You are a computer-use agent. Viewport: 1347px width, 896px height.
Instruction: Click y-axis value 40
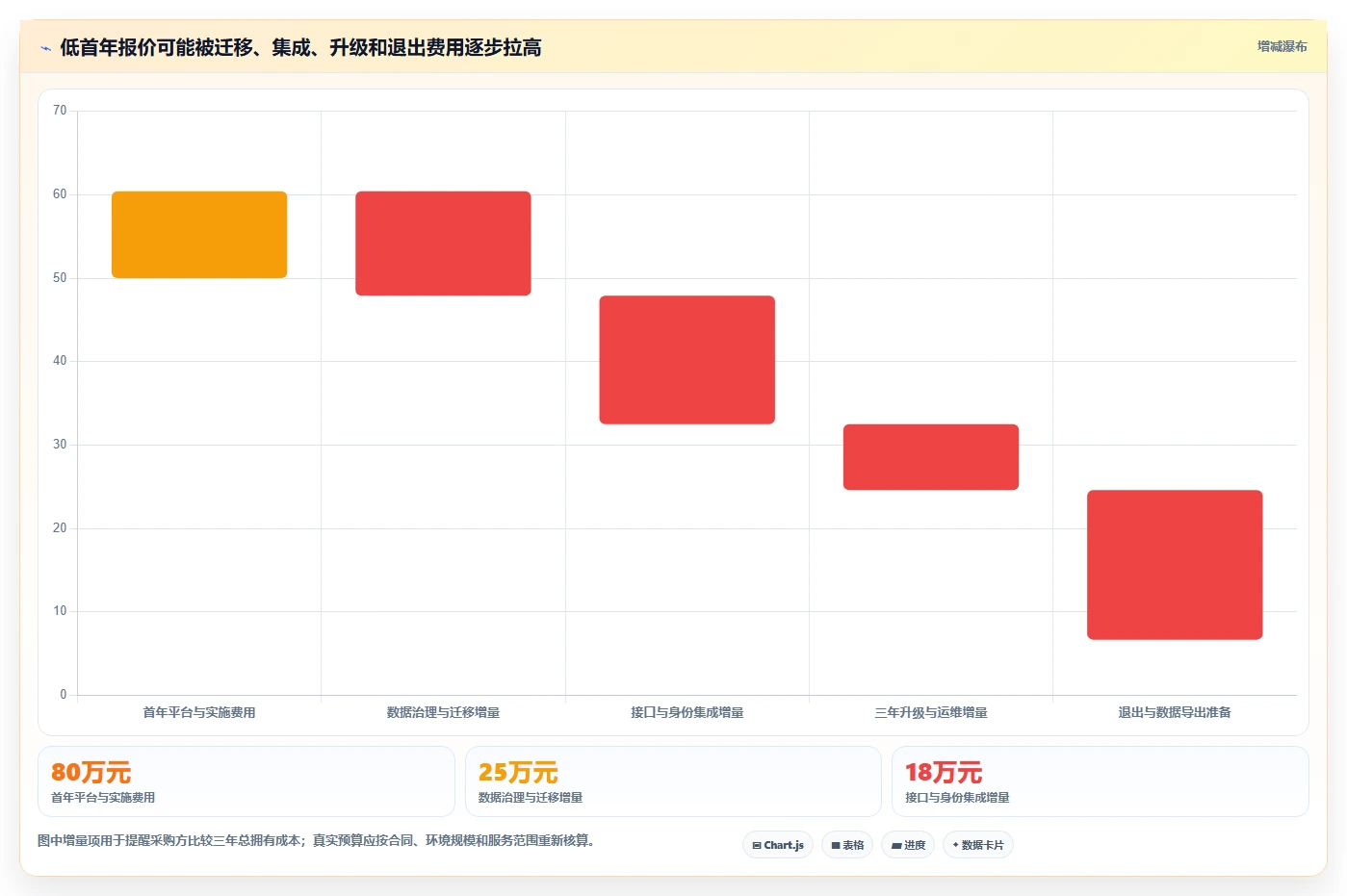60,361
